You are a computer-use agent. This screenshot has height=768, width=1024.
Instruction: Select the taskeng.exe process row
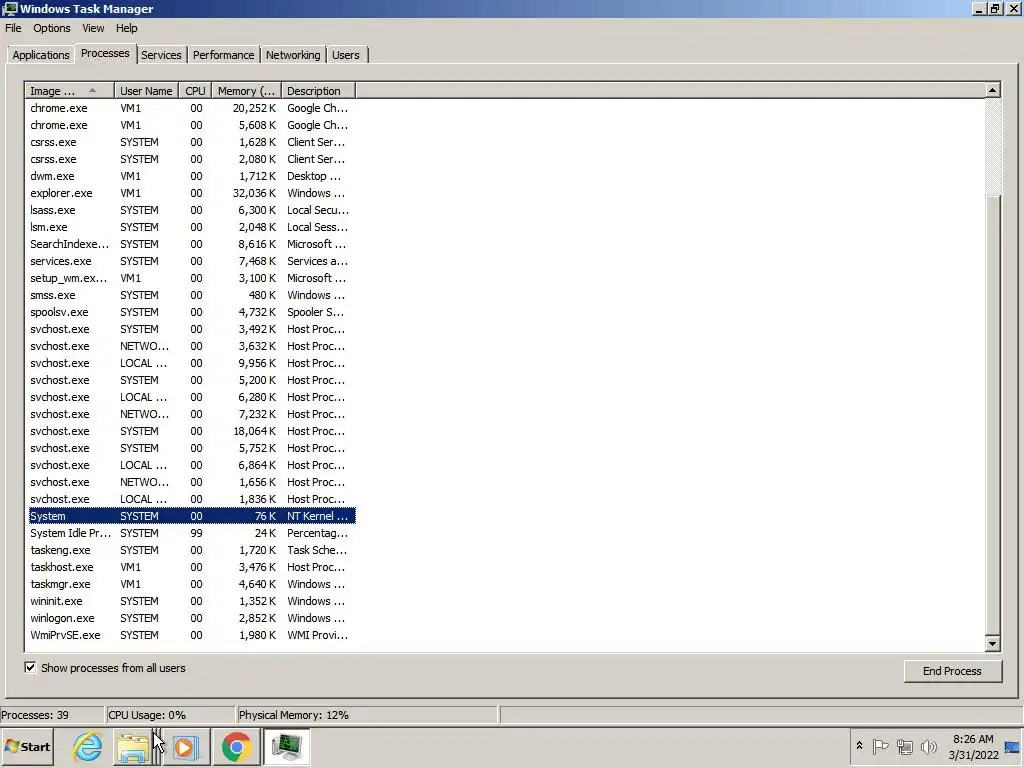192,550
